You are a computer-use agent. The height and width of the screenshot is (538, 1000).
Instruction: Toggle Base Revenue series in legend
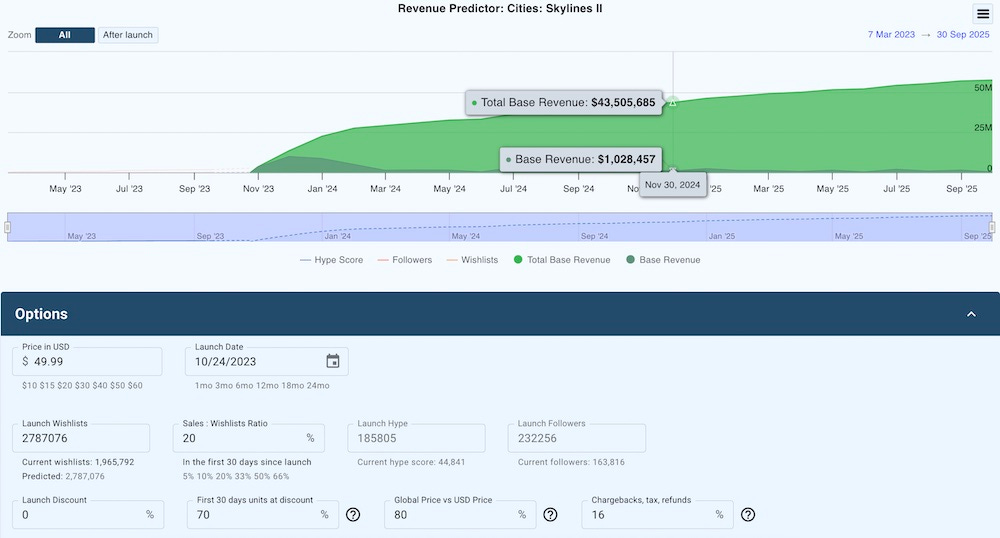pyautogui.click(x=663, y=260)
